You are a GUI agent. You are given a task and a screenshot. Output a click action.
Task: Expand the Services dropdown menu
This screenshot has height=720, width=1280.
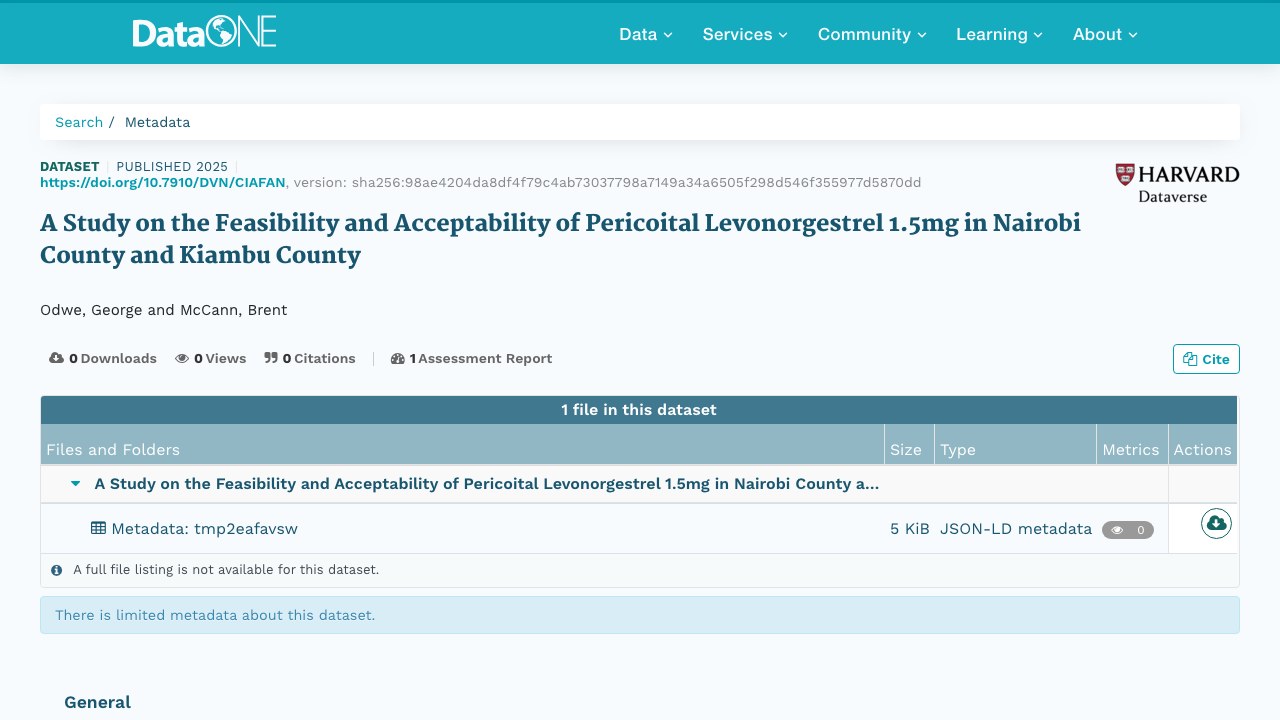[745, 34]
